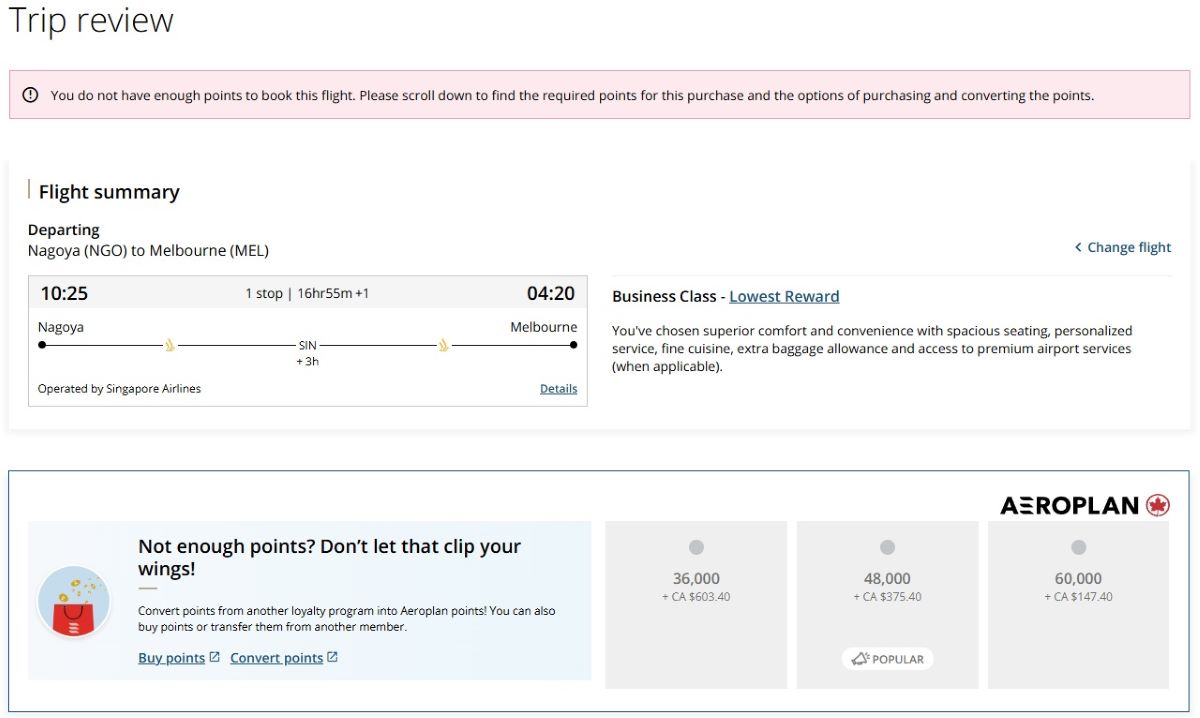Click '1 stop | 16hr55m +1' text
The image size is (1200, 718).
[x=307, y=294]
